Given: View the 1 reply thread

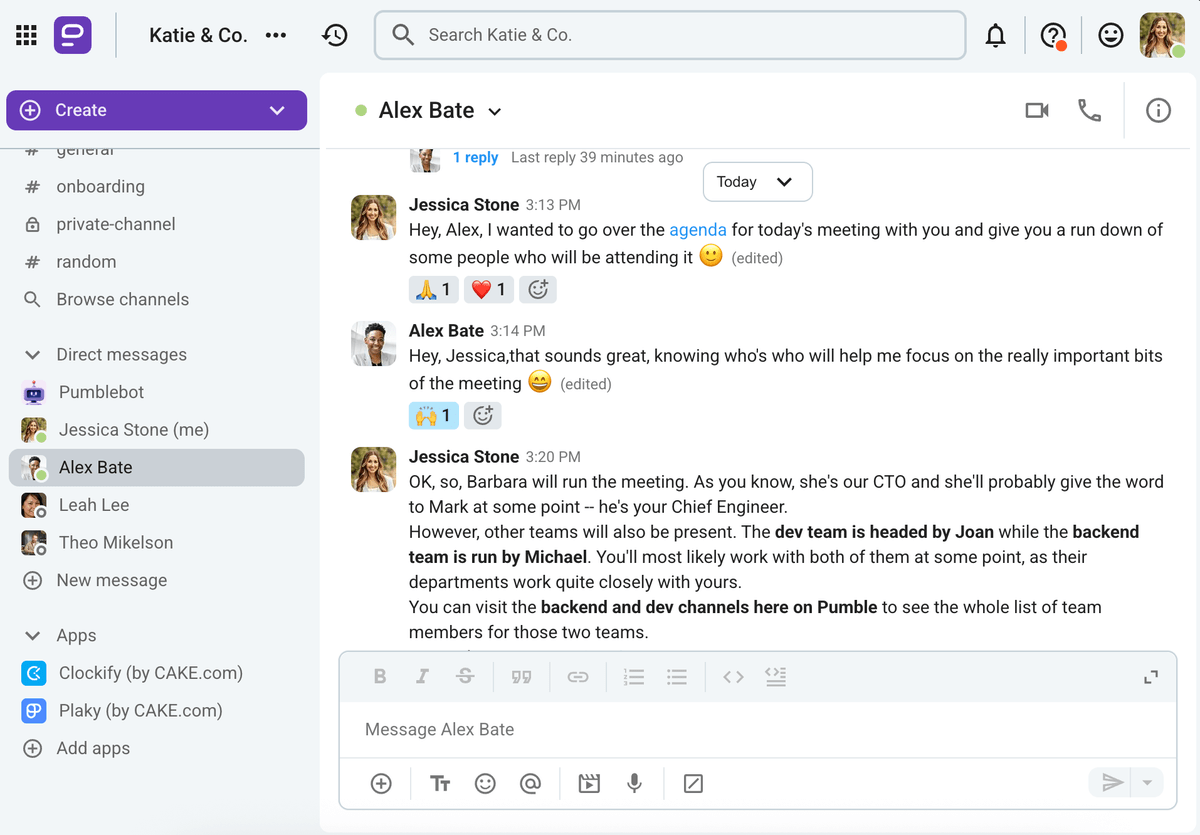Looking at the screenshot, I should coord(476,157).
